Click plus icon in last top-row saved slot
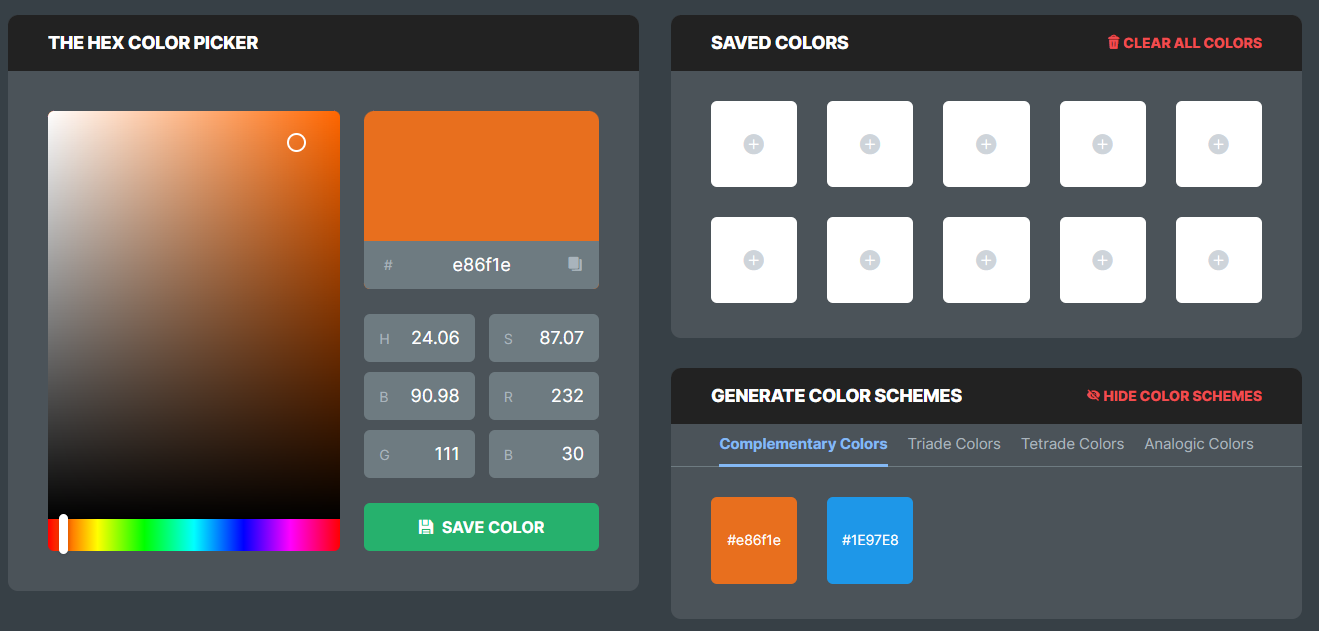This screenshot has width=1319, height=631. click(1218, 144)
